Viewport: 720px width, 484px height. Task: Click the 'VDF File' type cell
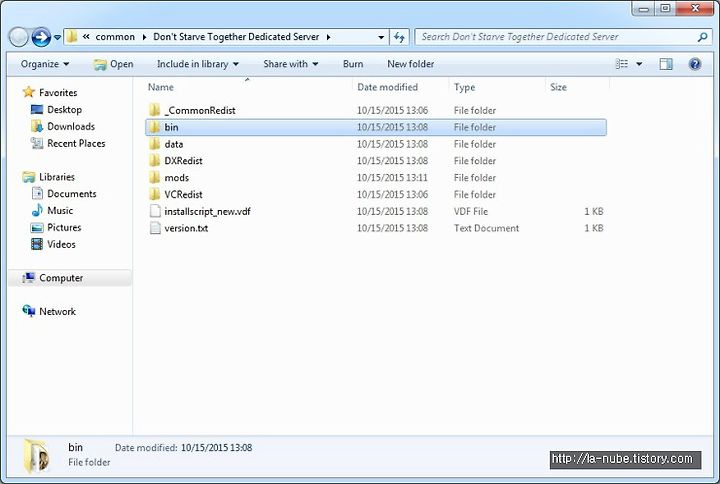[x=471, y=212]
